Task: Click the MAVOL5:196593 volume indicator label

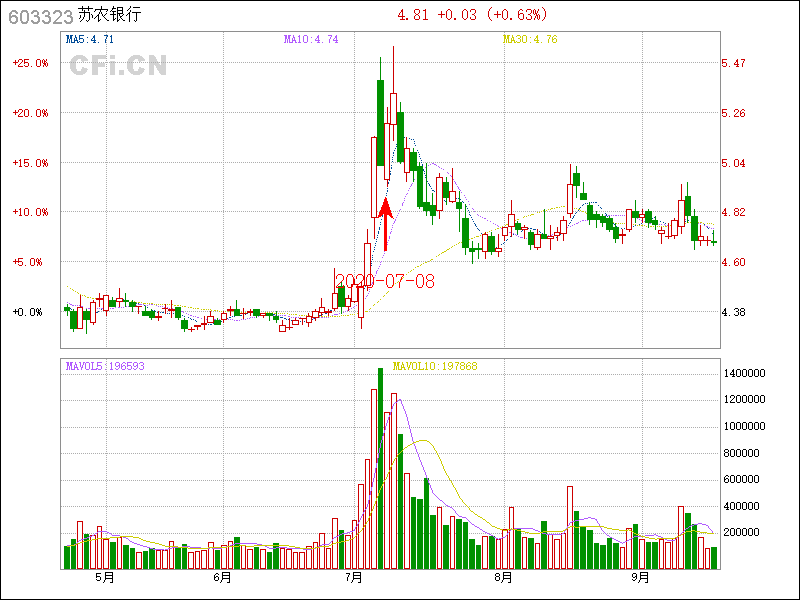Action: [105, 366]
